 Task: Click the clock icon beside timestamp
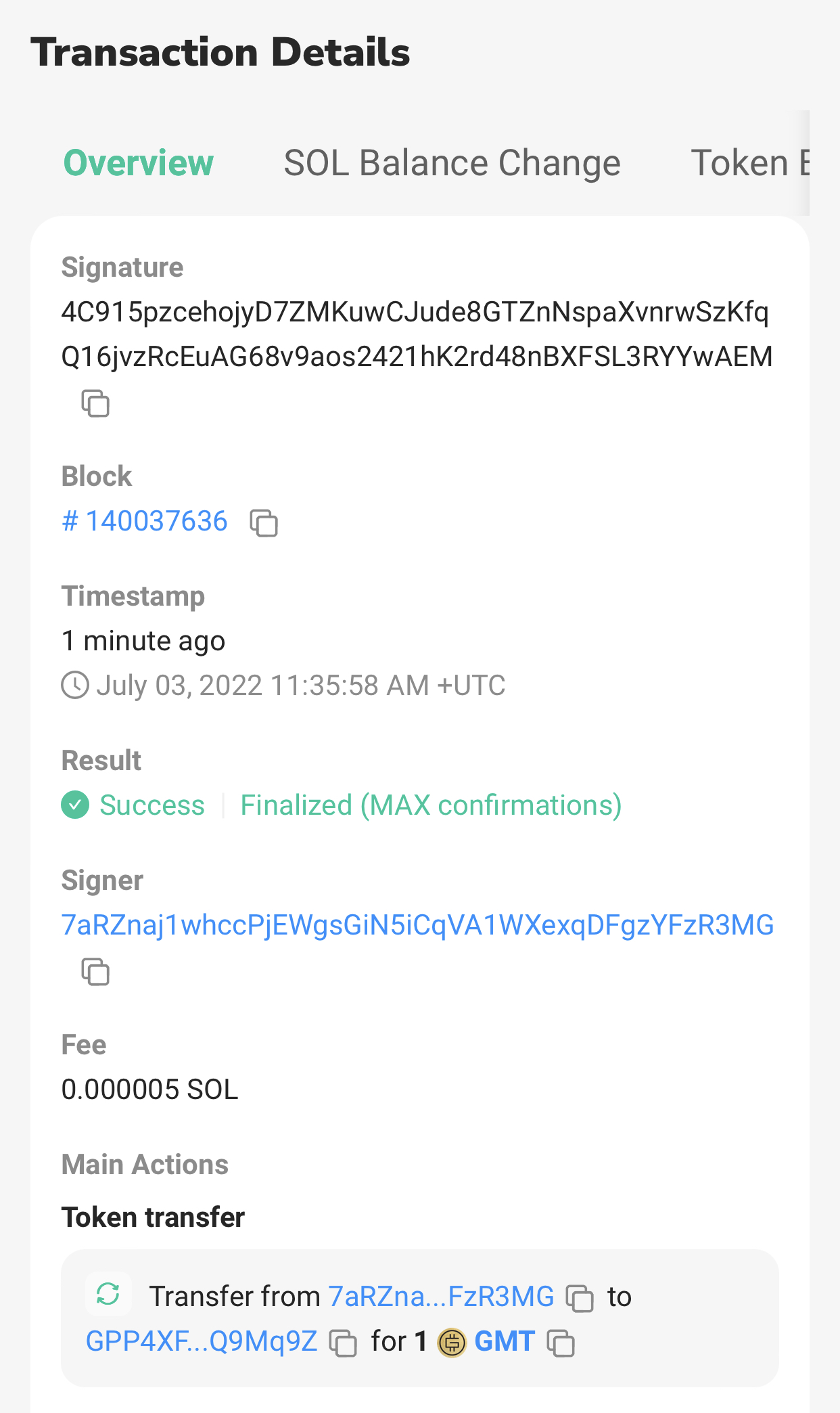coord(75,685)
